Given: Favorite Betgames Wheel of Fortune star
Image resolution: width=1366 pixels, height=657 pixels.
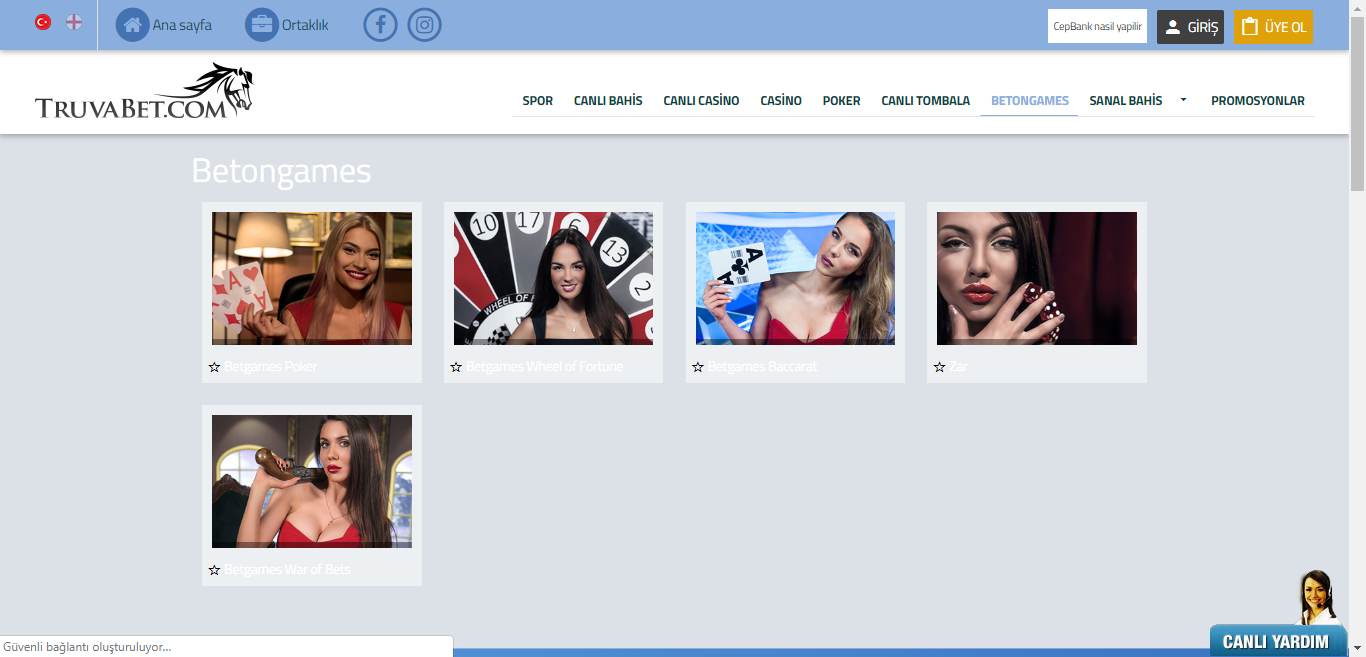Looking at the screenshot, I should click(x=456, y=367).
